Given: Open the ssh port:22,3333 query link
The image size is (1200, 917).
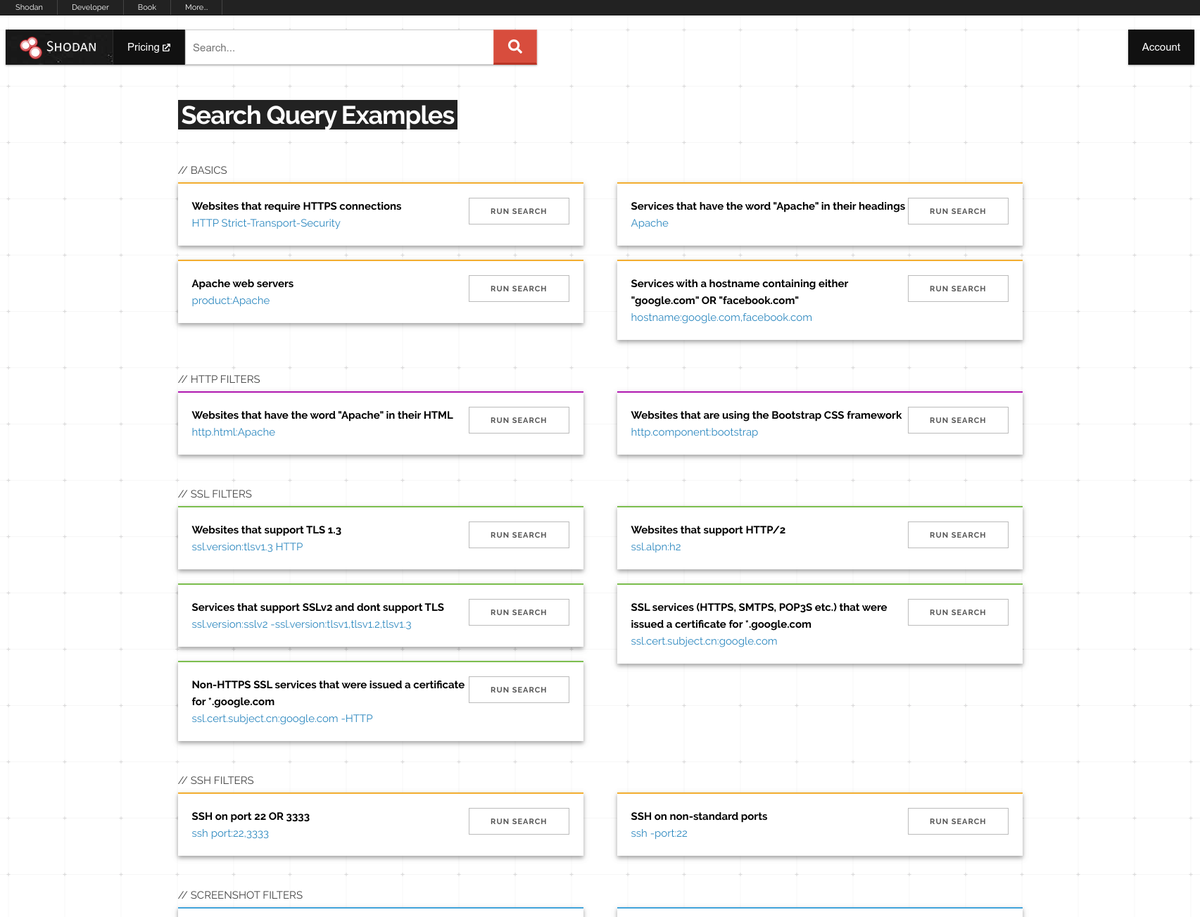Looking at the screenshot, I should (230, 833).
